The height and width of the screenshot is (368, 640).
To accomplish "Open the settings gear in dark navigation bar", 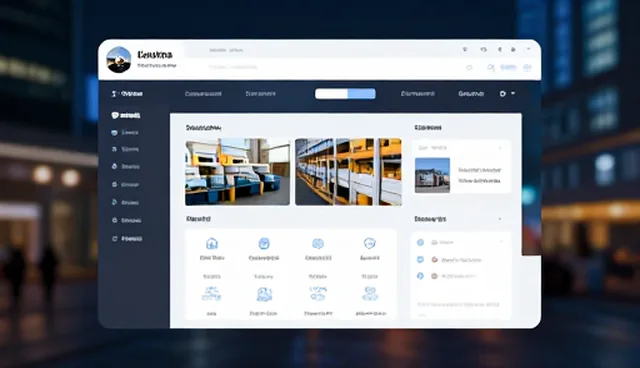I will point(502,94).
